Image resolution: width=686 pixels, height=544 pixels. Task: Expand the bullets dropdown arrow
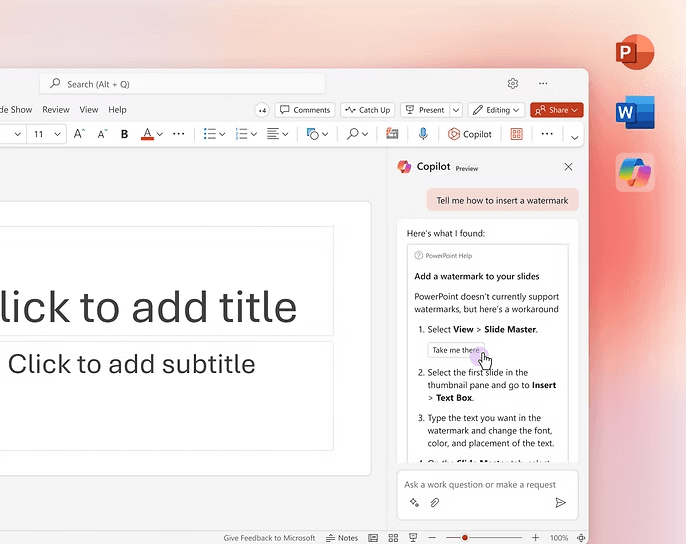[x=222, y=134]
